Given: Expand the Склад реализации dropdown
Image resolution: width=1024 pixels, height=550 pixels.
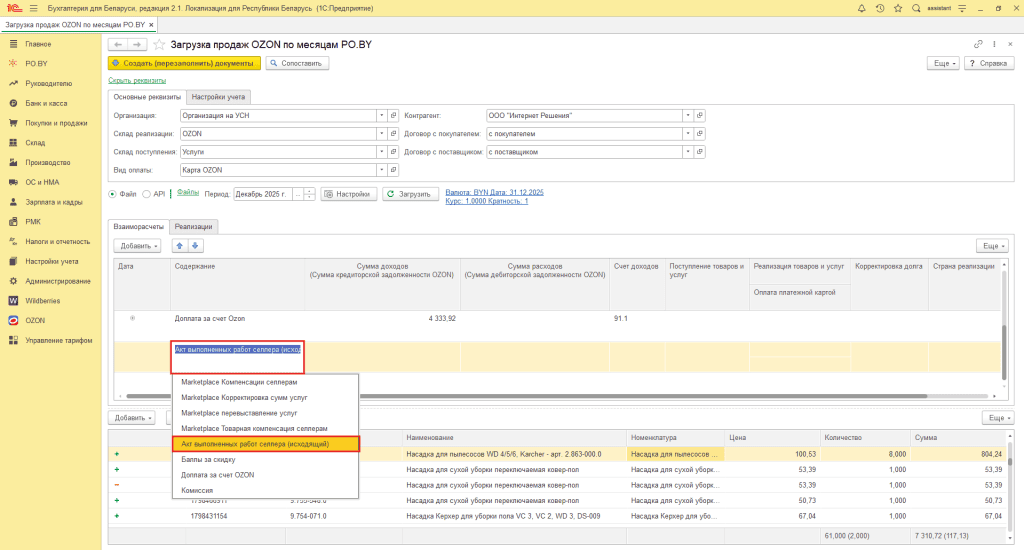Looking at the screenshot, I should (381, 134).
